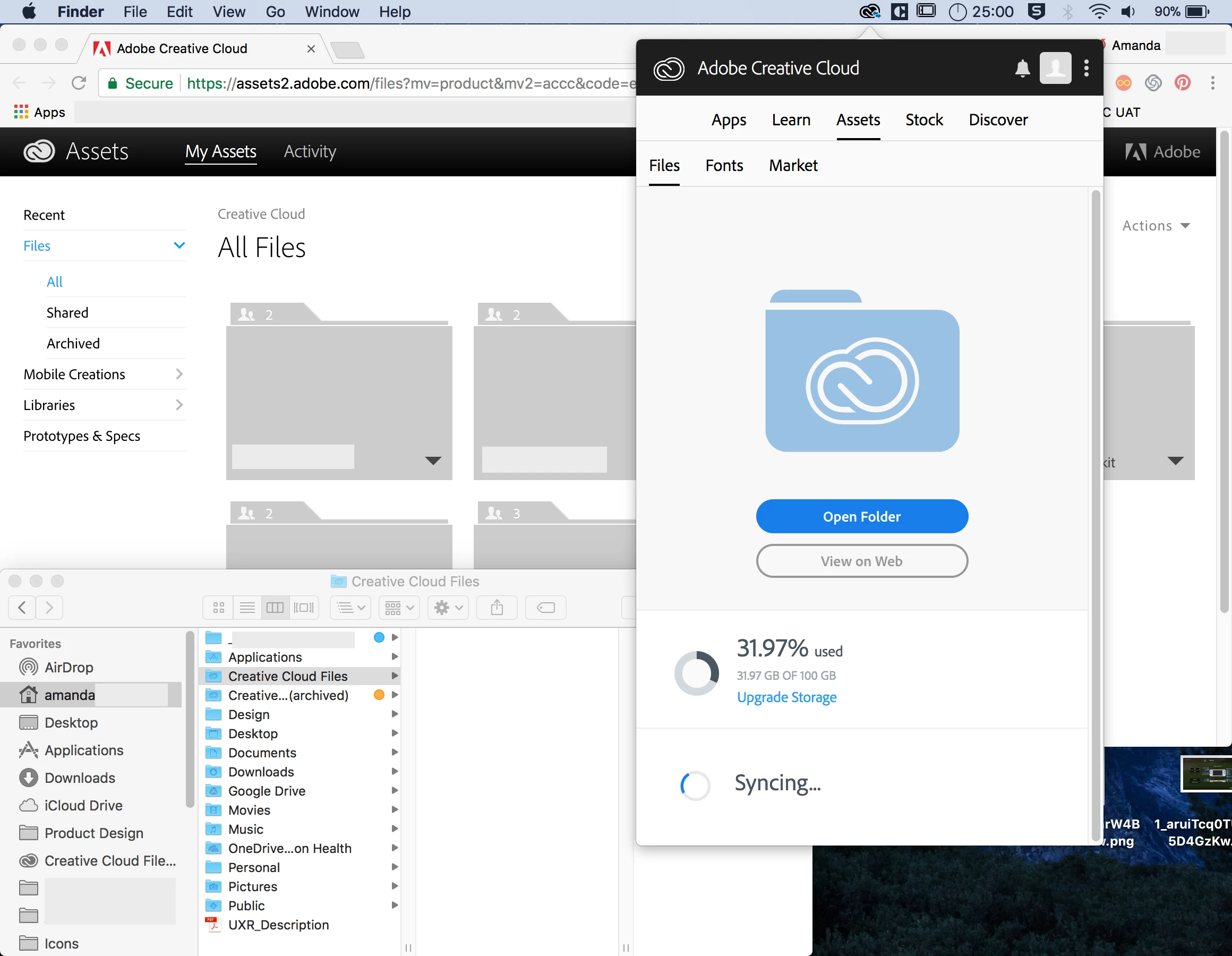Click the notifications bell in Creative Cloud panel
This screenshot has height=956, width=1232.
click(1022, 69)
